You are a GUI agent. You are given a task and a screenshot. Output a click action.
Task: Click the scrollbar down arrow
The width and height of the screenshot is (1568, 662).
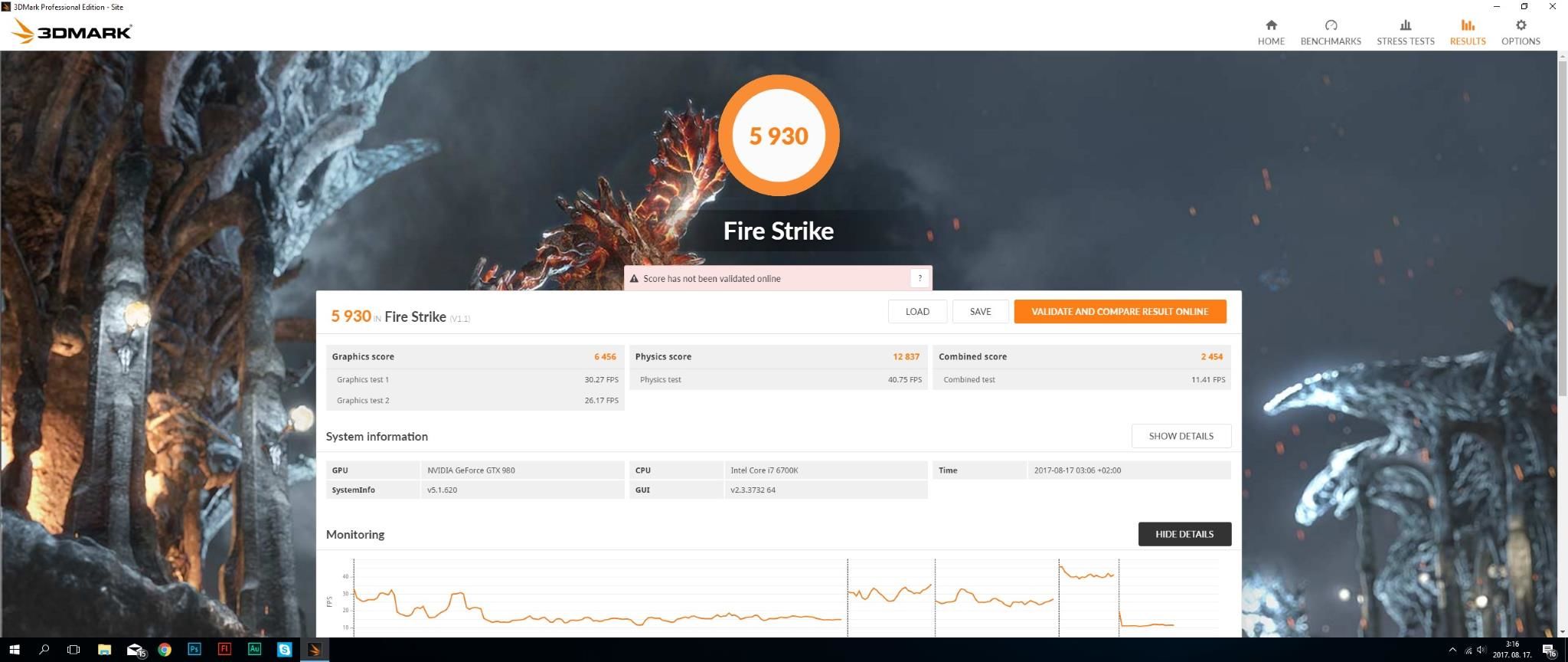[1562, 632]
